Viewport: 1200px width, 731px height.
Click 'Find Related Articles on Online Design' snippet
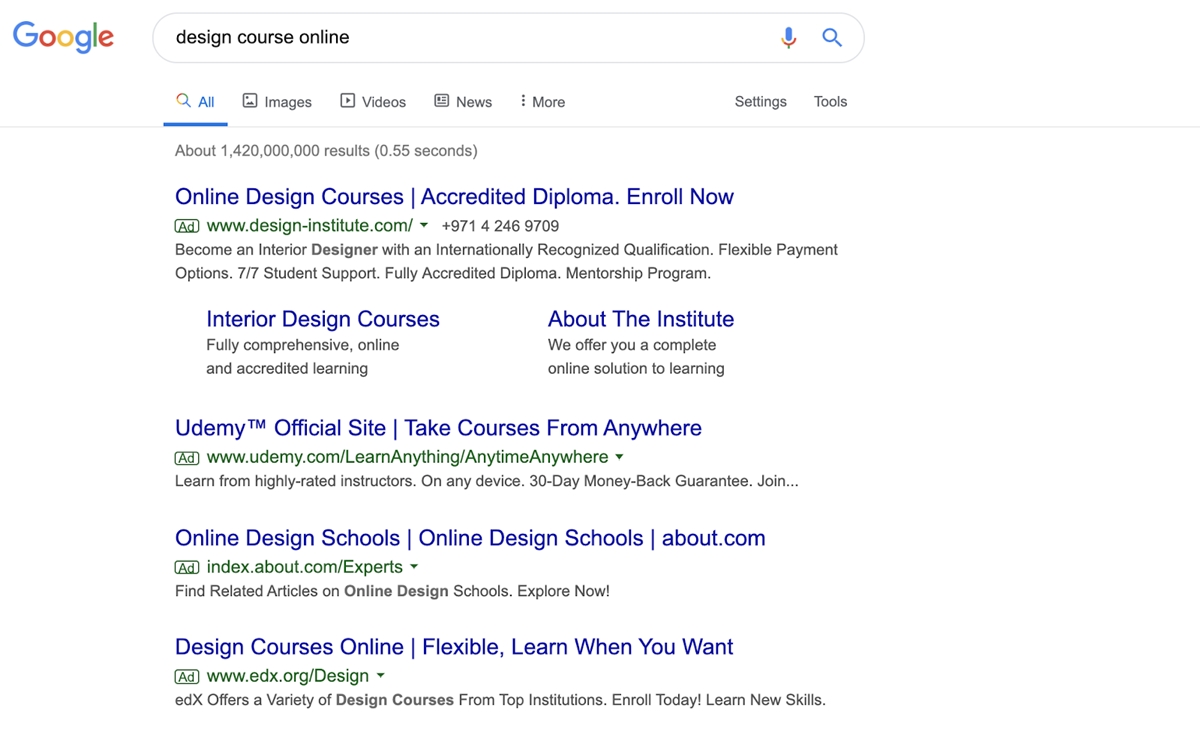392,591
